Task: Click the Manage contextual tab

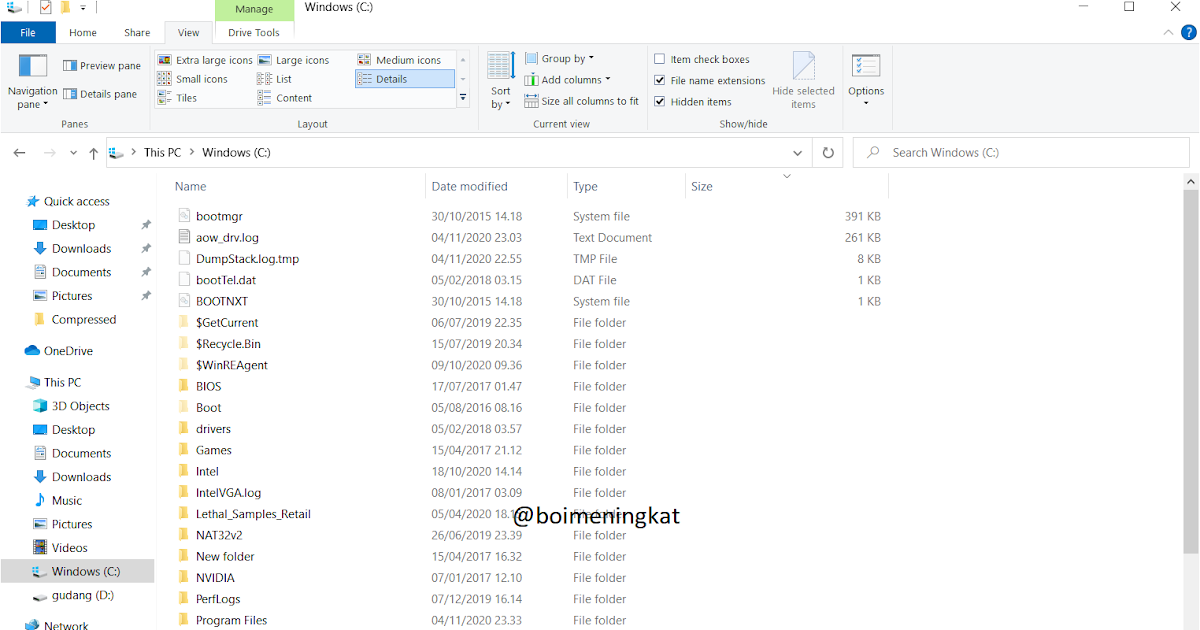Action: pos(254,10)
